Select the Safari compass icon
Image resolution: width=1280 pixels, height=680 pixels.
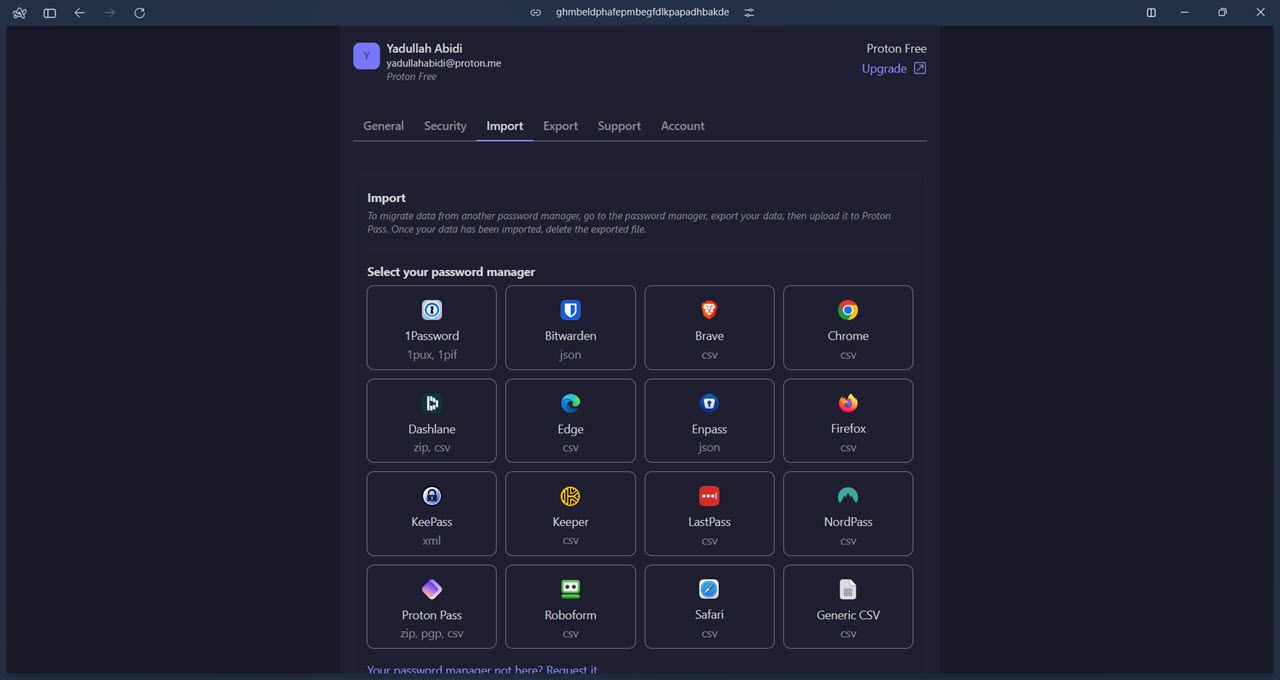(x=709, y=589)
